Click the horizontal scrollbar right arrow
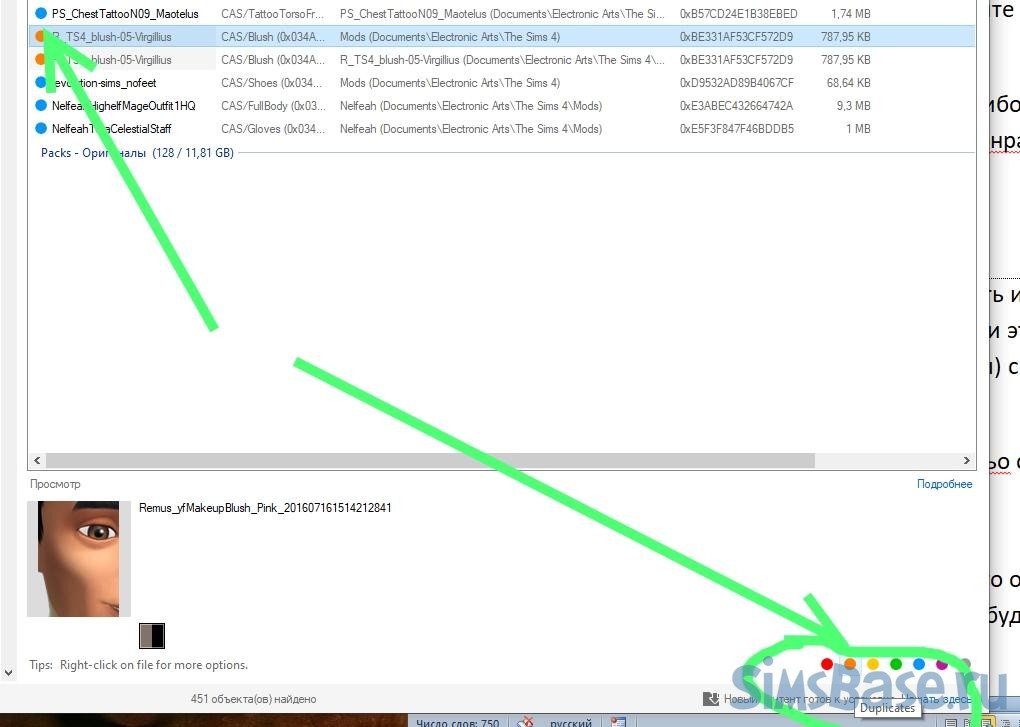The height and width of the screenshot is (727, 1020). click(967, 461)
